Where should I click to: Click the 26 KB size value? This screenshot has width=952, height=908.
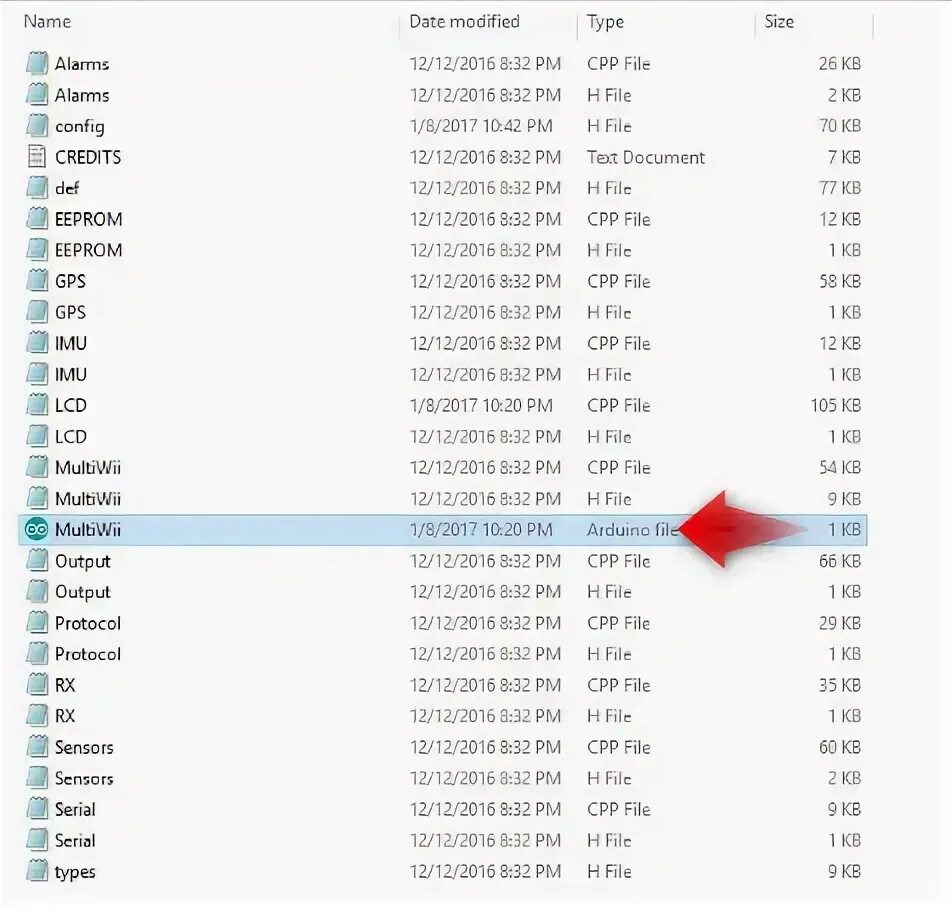[x=840, y=63]
